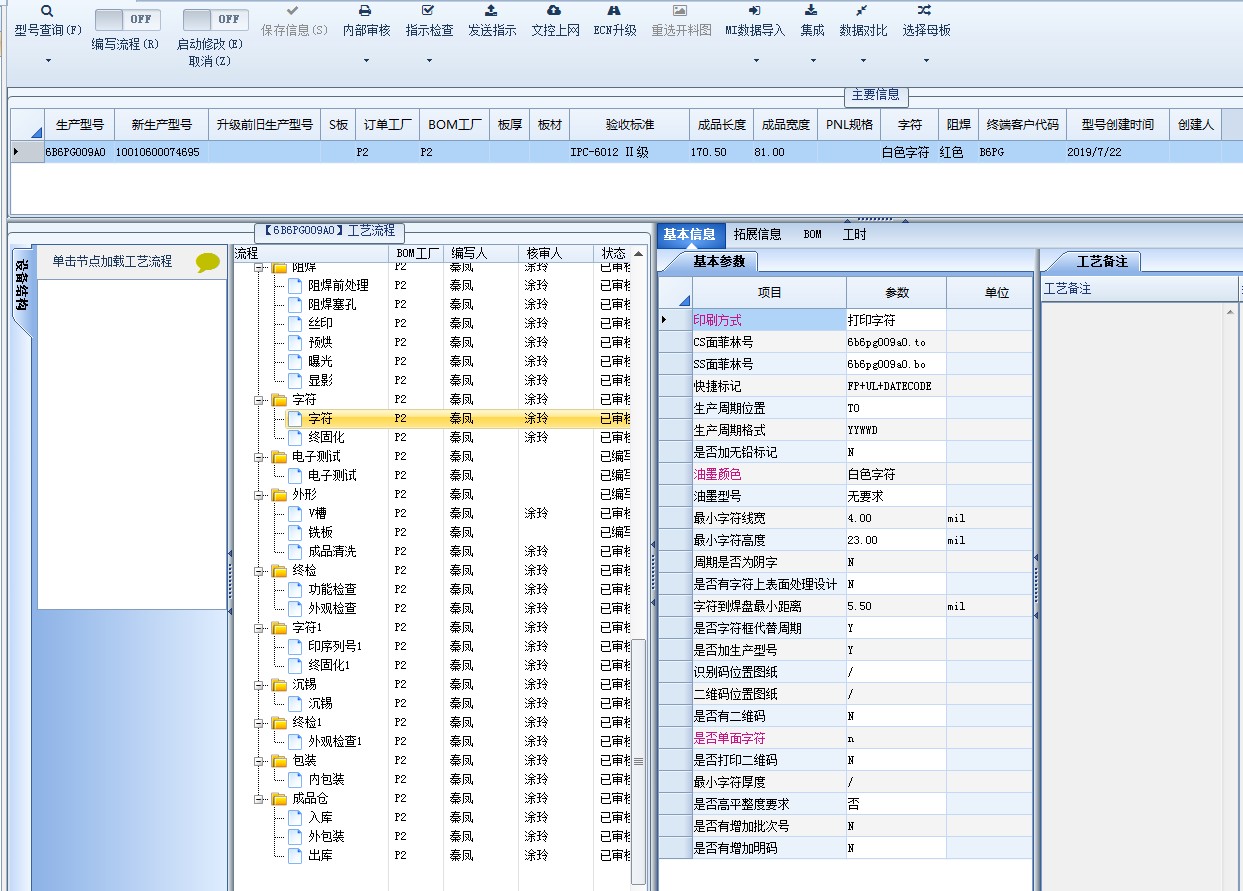Click the document icon beside 内包装
Screen dimensions: 1243x891
pos(295,779)
